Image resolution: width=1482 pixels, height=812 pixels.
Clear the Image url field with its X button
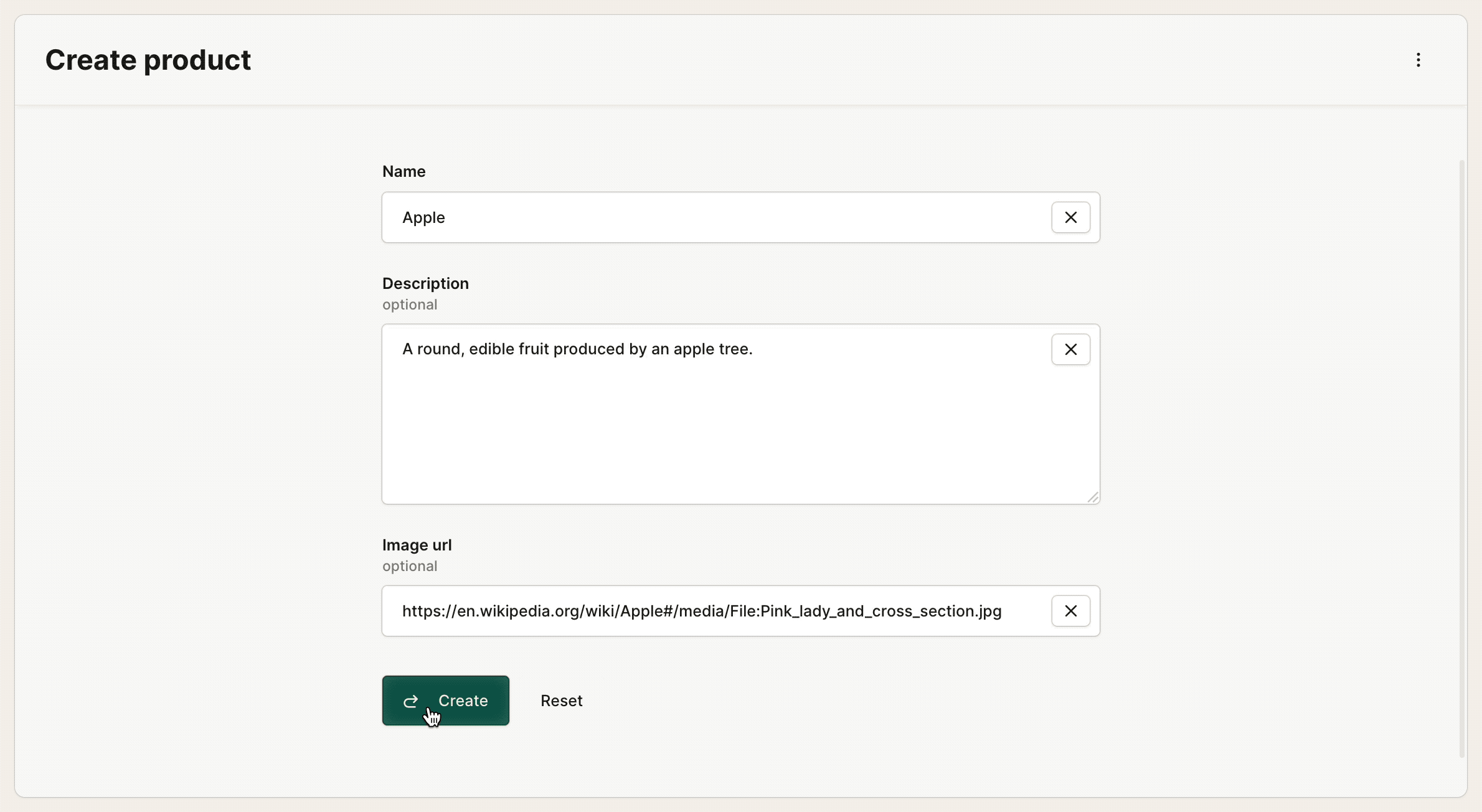[x=1070, y=611]
